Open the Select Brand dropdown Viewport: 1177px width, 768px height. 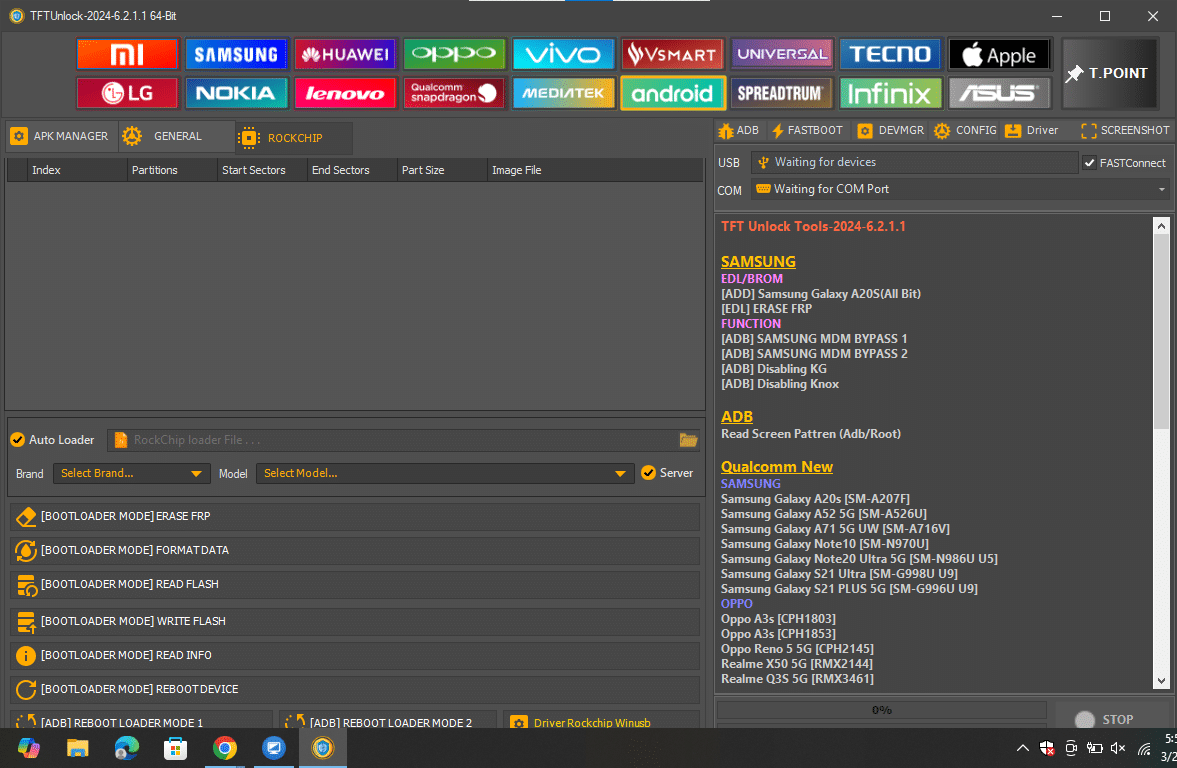click(130, 473)
